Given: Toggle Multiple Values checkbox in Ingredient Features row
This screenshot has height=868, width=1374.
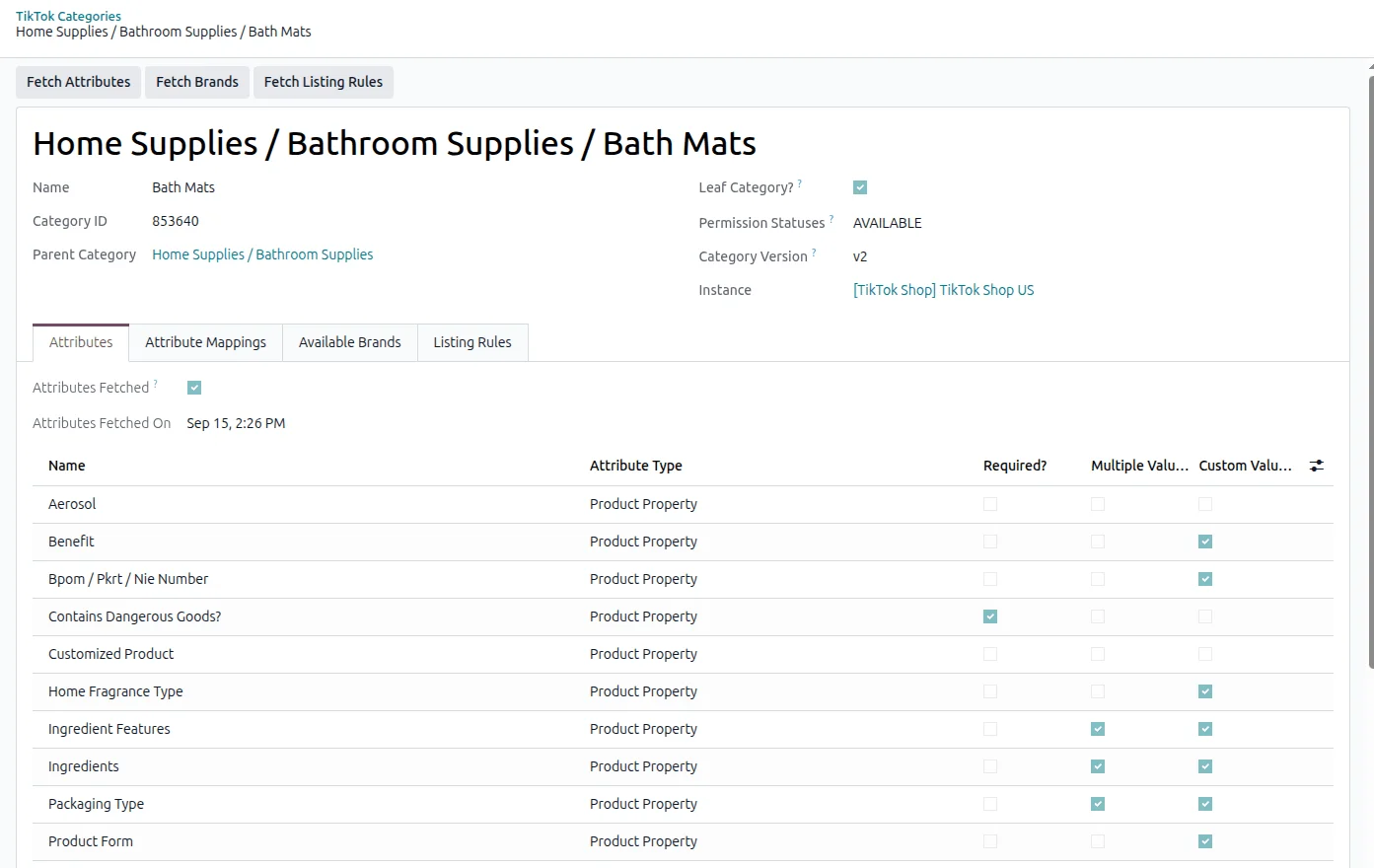Looking at the screenshot, I should click(x=1098, y=729).
